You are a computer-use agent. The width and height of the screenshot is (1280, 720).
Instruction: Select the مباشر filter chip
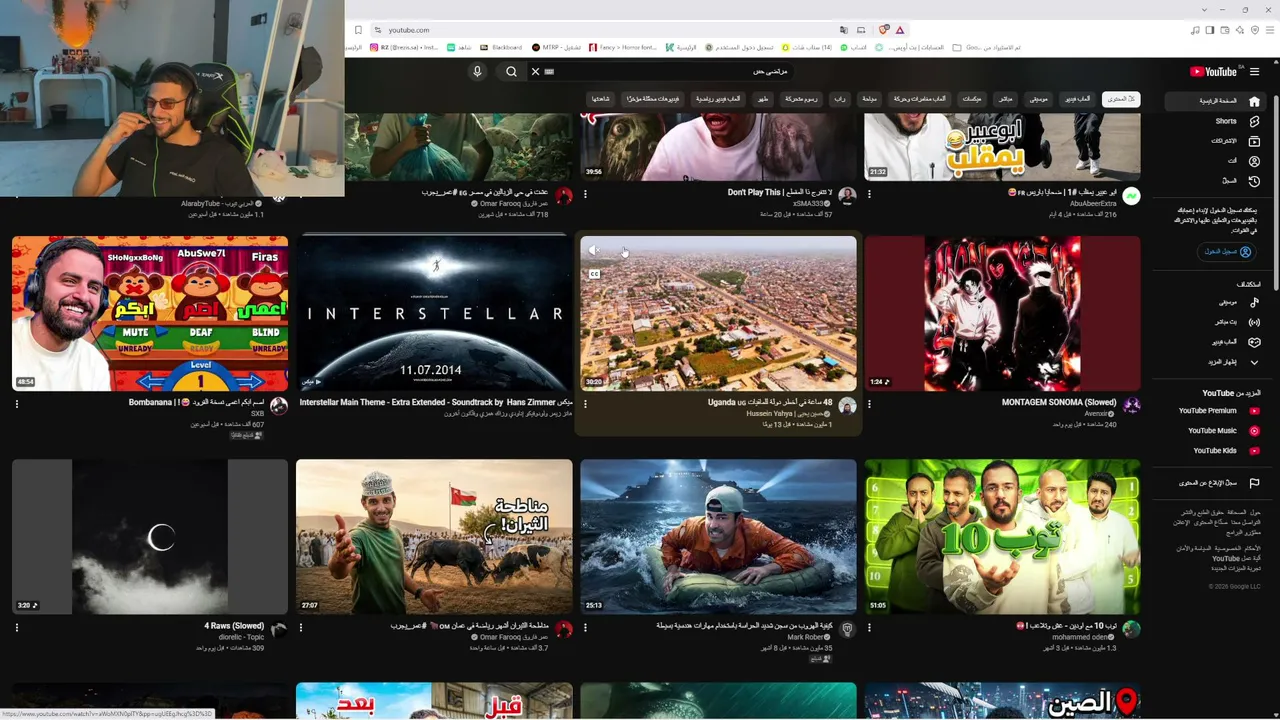click(1005, 99)
